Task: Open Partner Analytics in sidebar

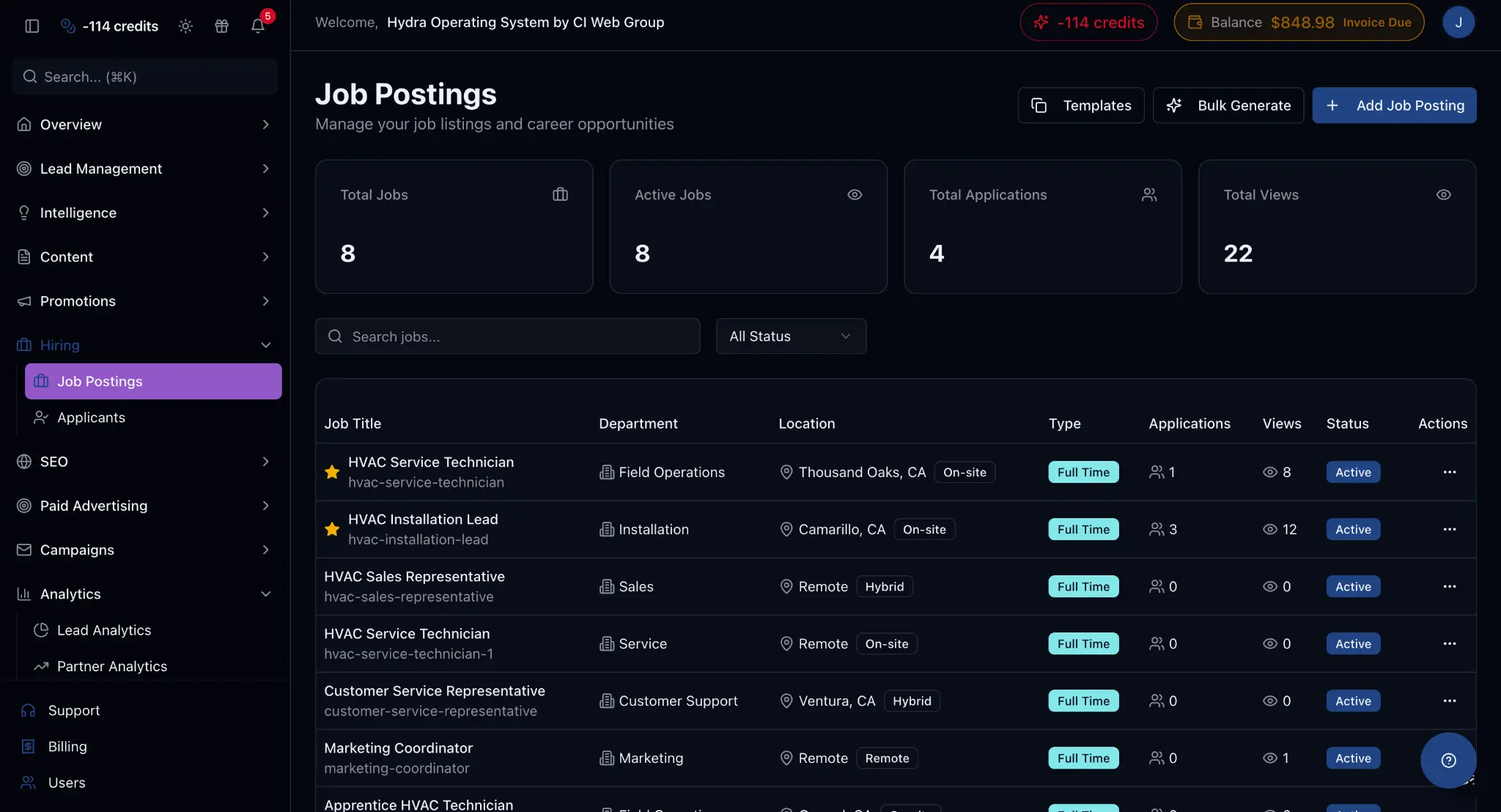Action: [153, 666]
